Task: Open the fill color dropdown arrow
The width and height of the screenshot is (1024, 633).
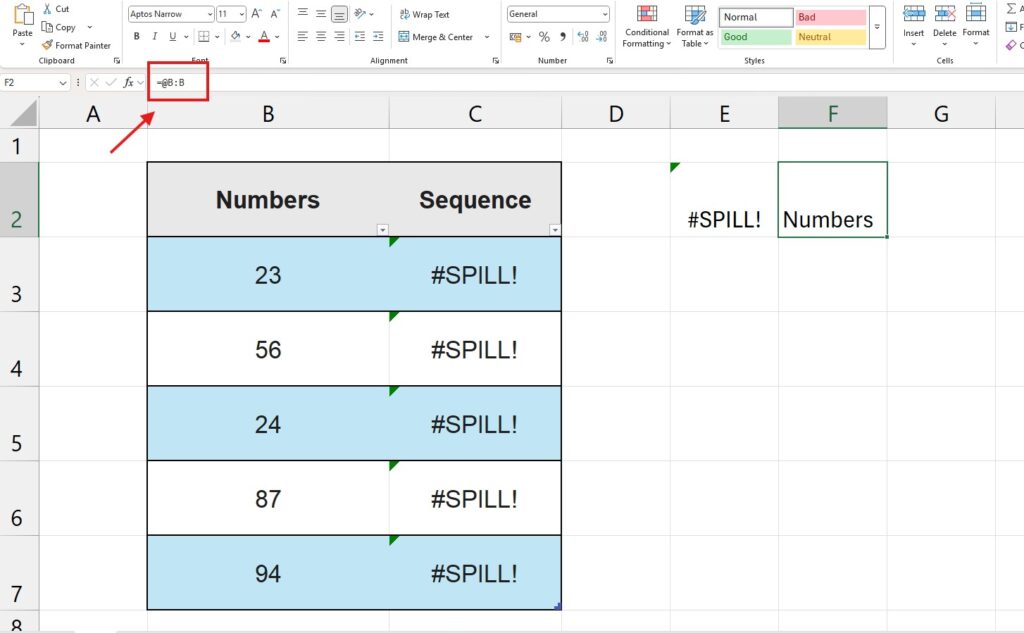Action: tap(248, 36)
